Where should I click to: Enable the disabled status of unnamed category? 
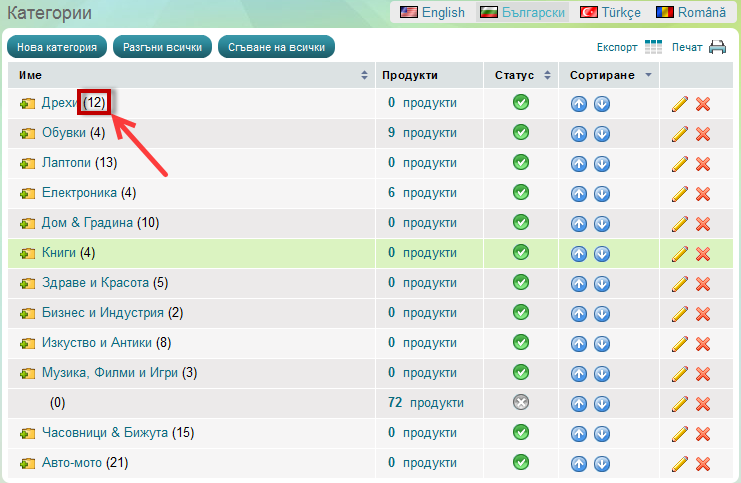520,402
